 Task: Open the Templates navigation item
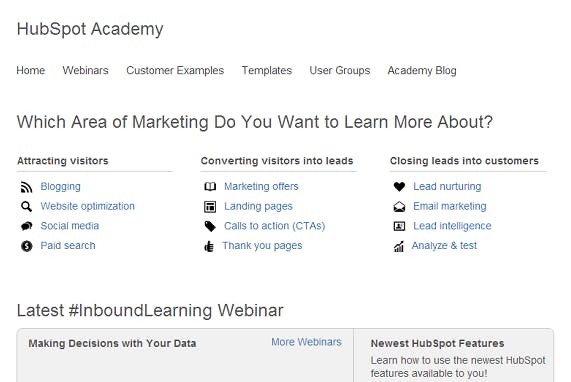click(267, 70)
